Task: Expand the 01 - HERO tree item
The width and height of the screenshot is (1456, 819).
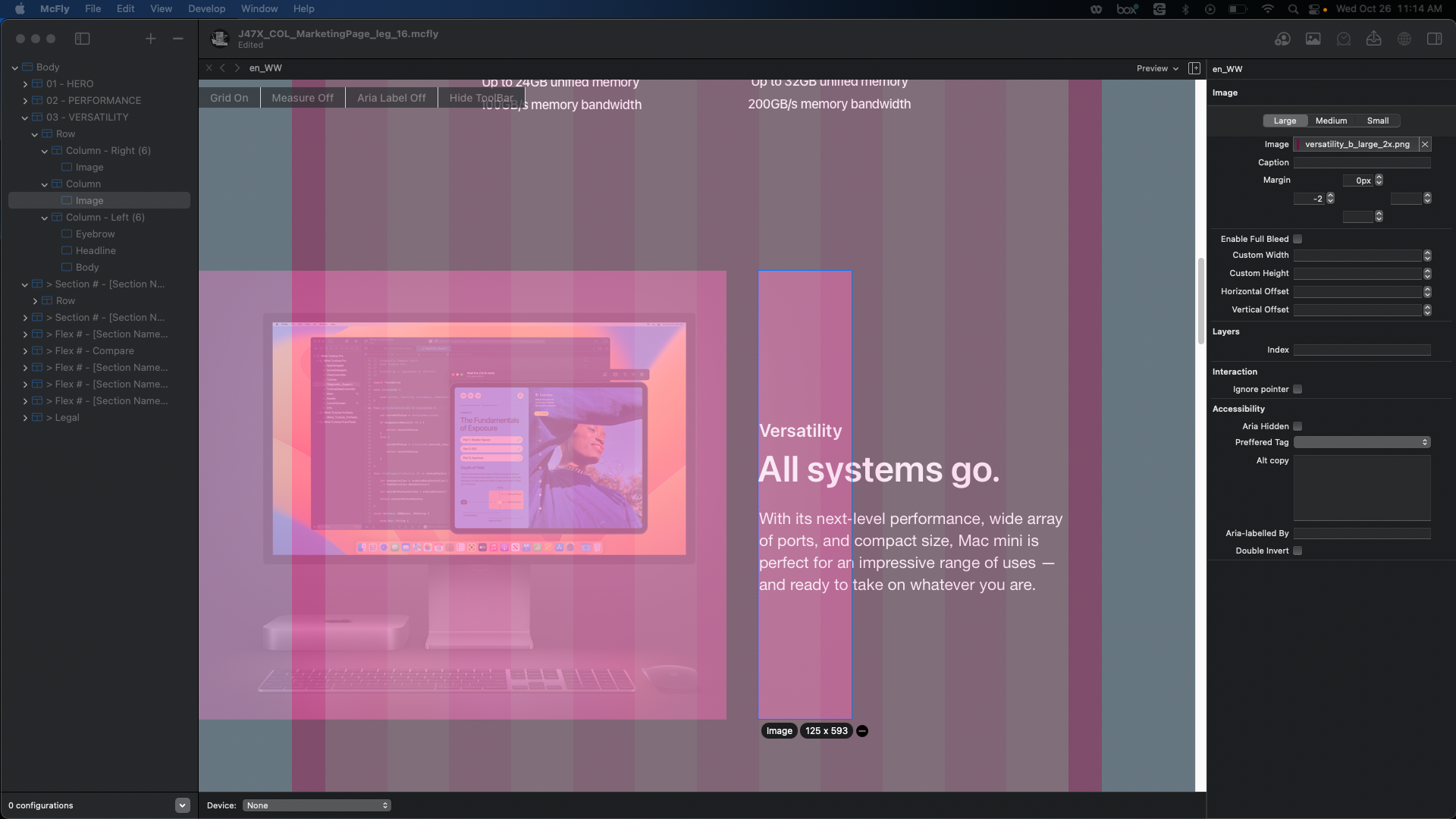Action: point(25,84)
